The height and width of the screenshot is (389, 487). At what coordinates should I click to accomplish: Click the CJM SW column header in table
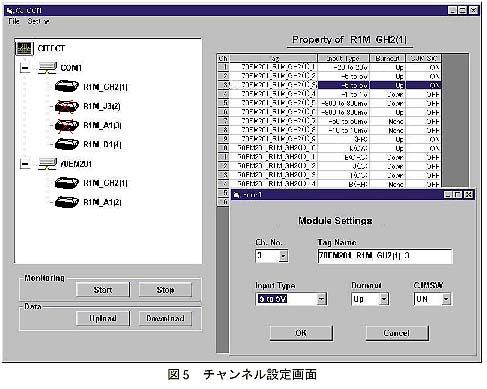pos(424,58)
